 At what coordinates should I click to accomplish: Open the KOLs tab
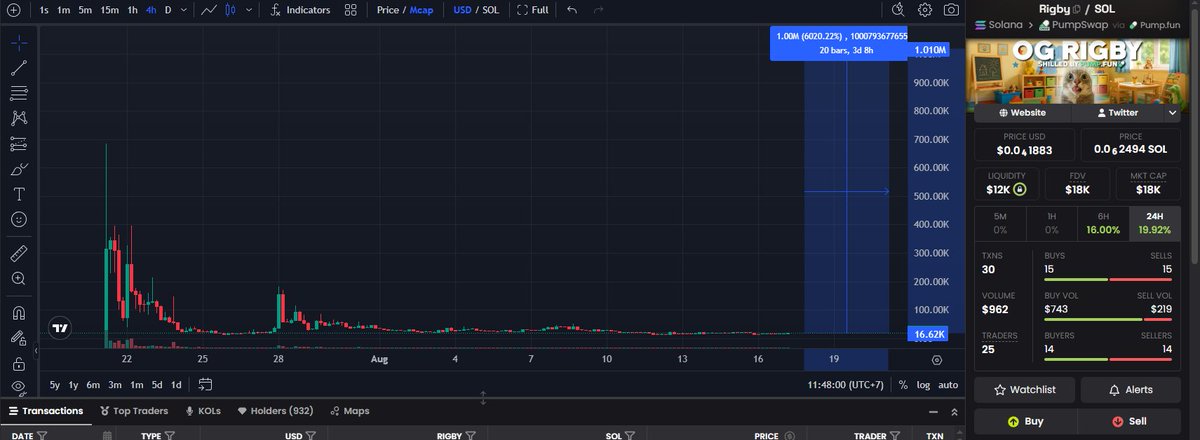pyautogui.click(x=202, y=410)
